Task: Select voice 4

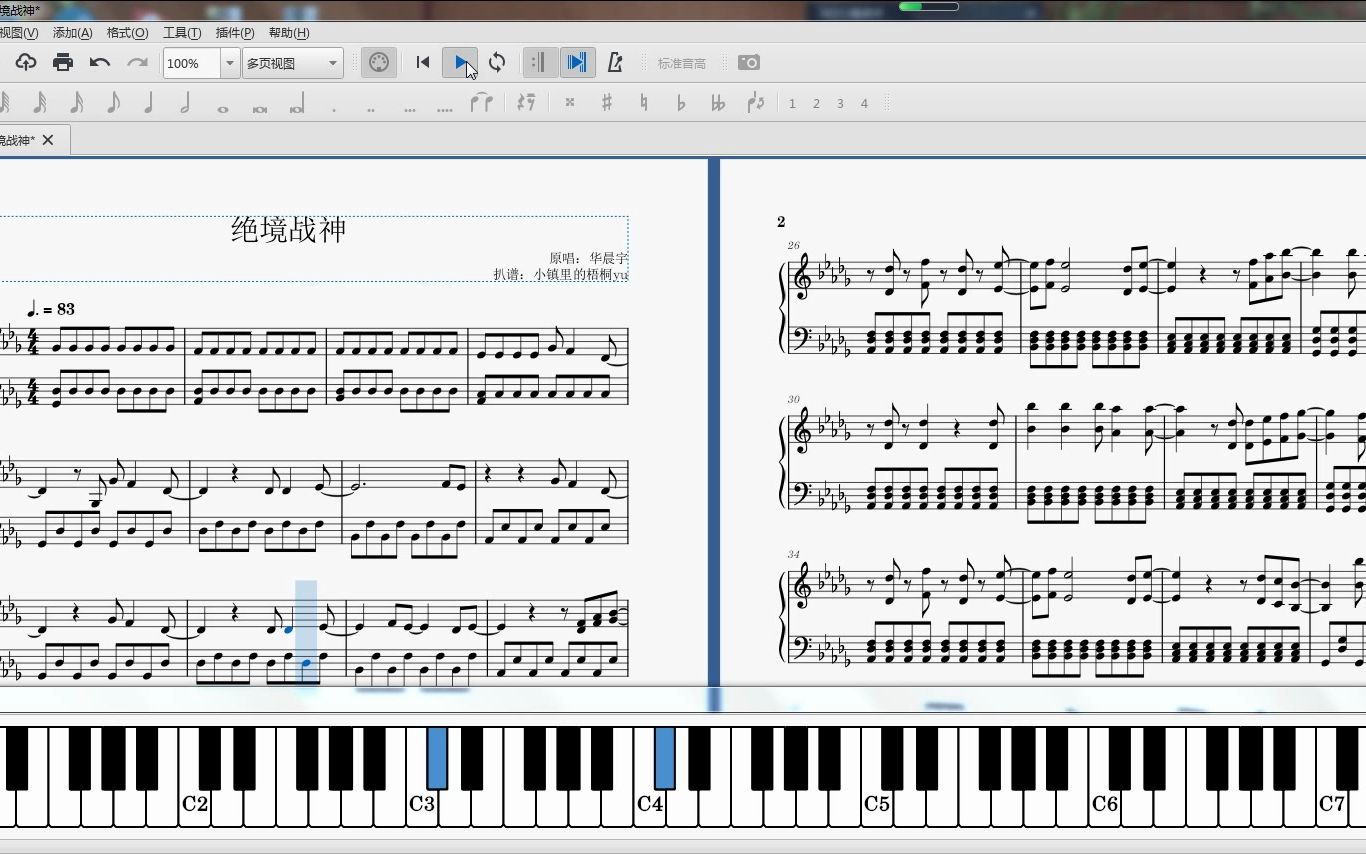Action: coord(864,104)
